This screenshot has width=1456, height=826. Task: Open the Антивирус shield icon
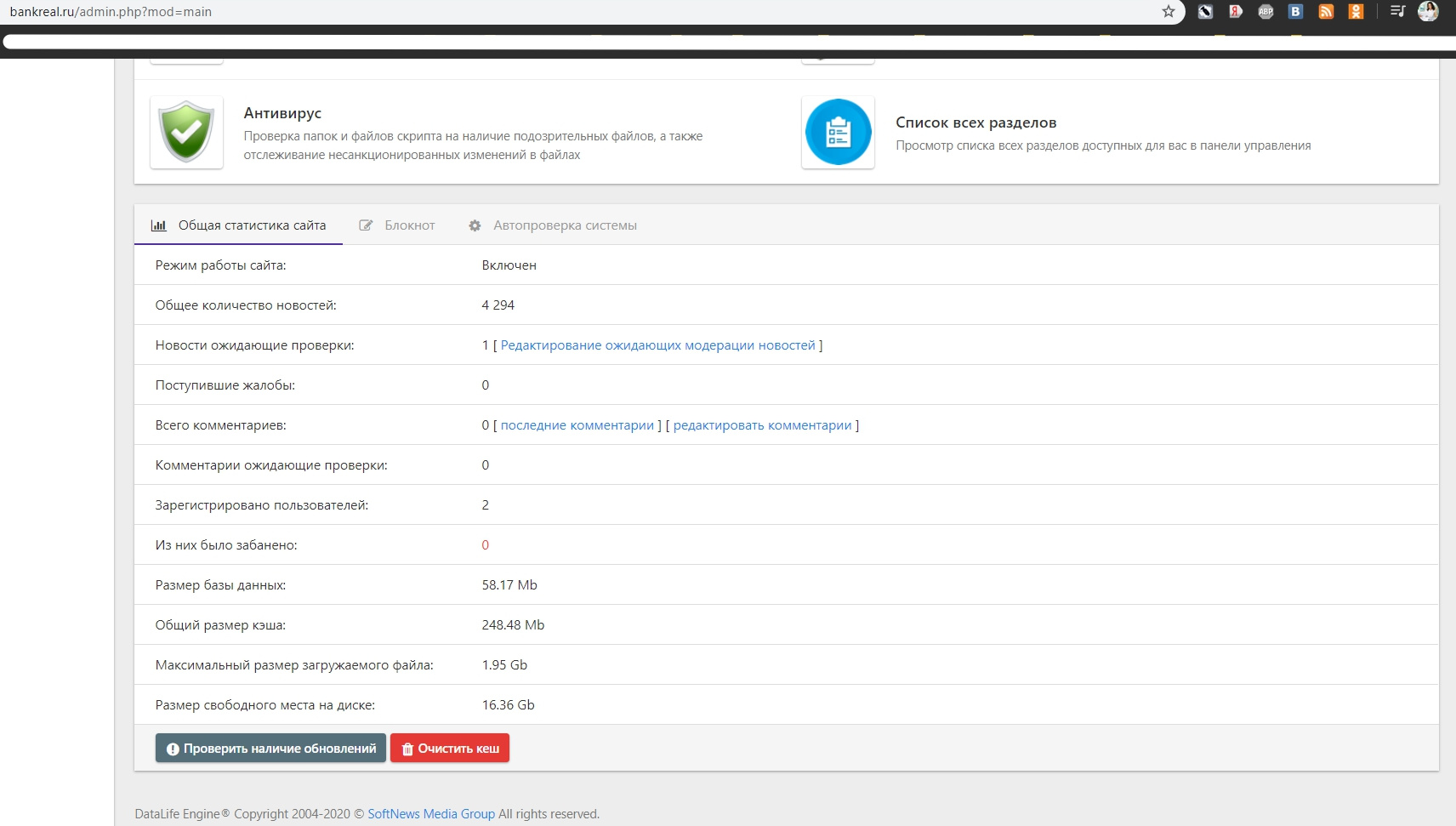186,132
